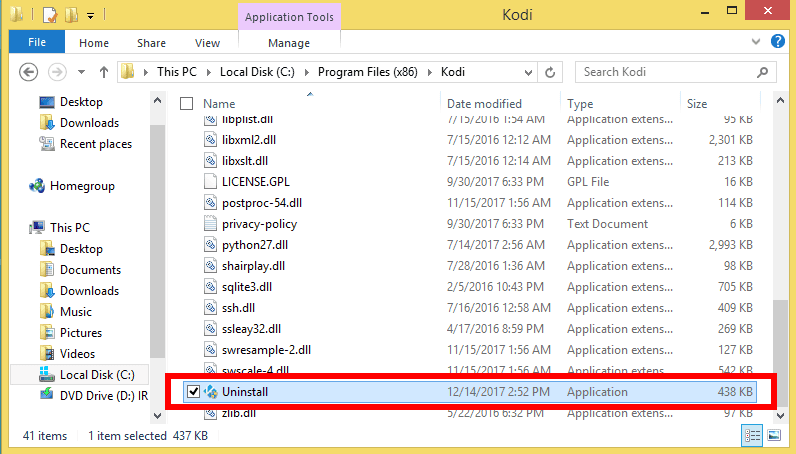Toggle the select all checkbox

187,104
